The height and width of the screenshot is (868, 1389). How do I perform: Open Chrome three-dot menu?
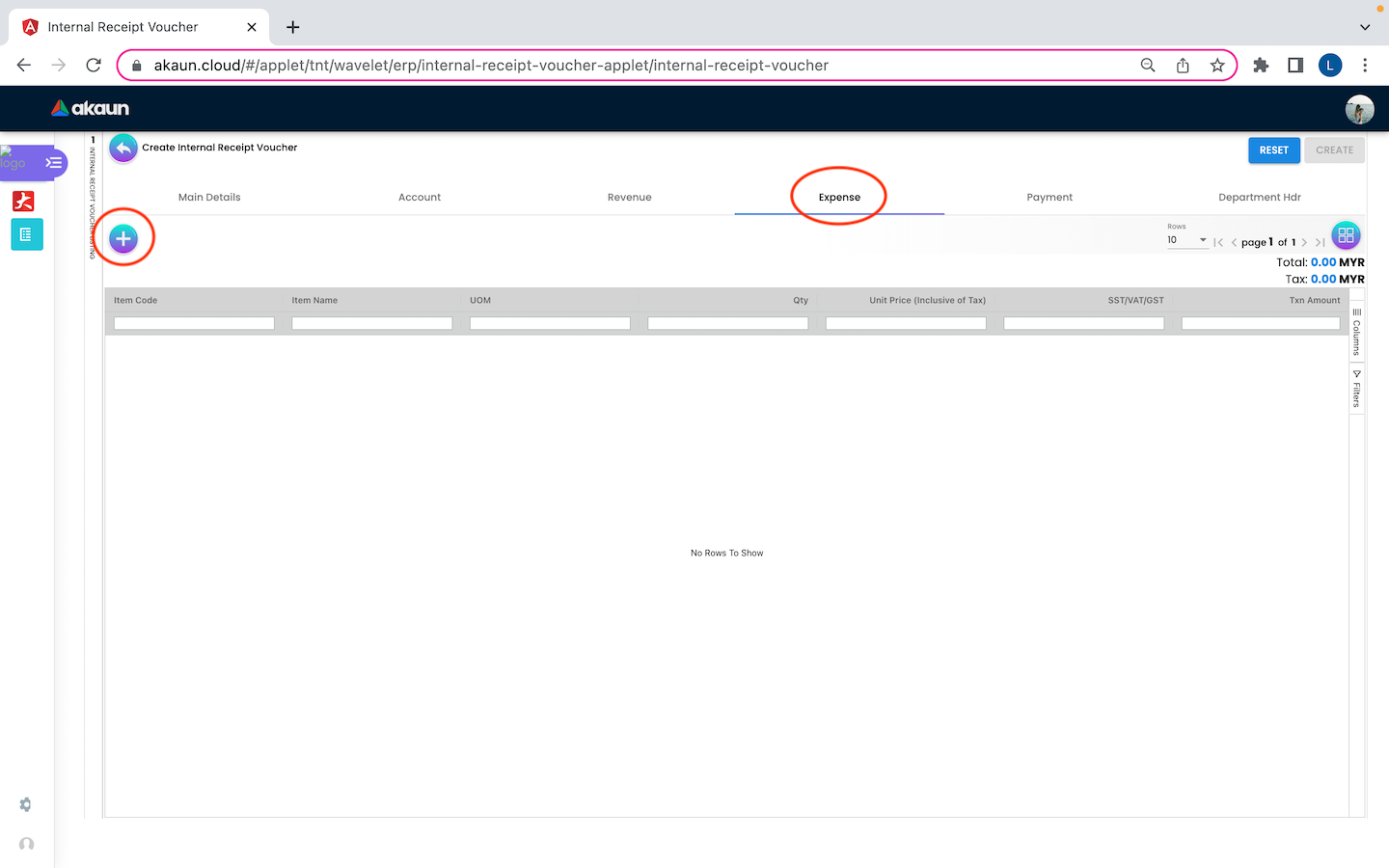point(1365,66)
